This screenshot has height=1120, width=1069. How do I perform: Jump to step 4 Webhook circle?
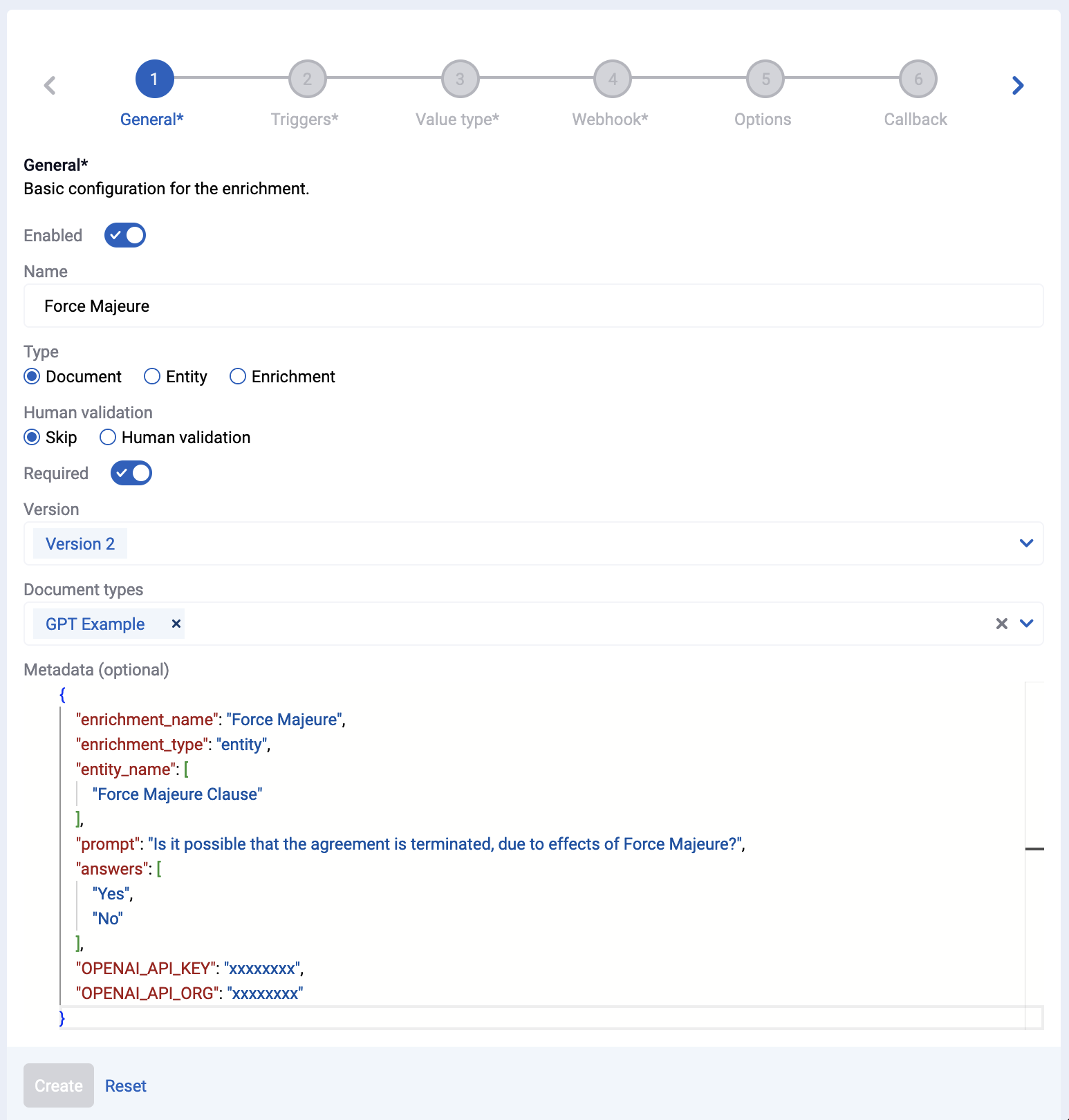(x=613, y=80)
